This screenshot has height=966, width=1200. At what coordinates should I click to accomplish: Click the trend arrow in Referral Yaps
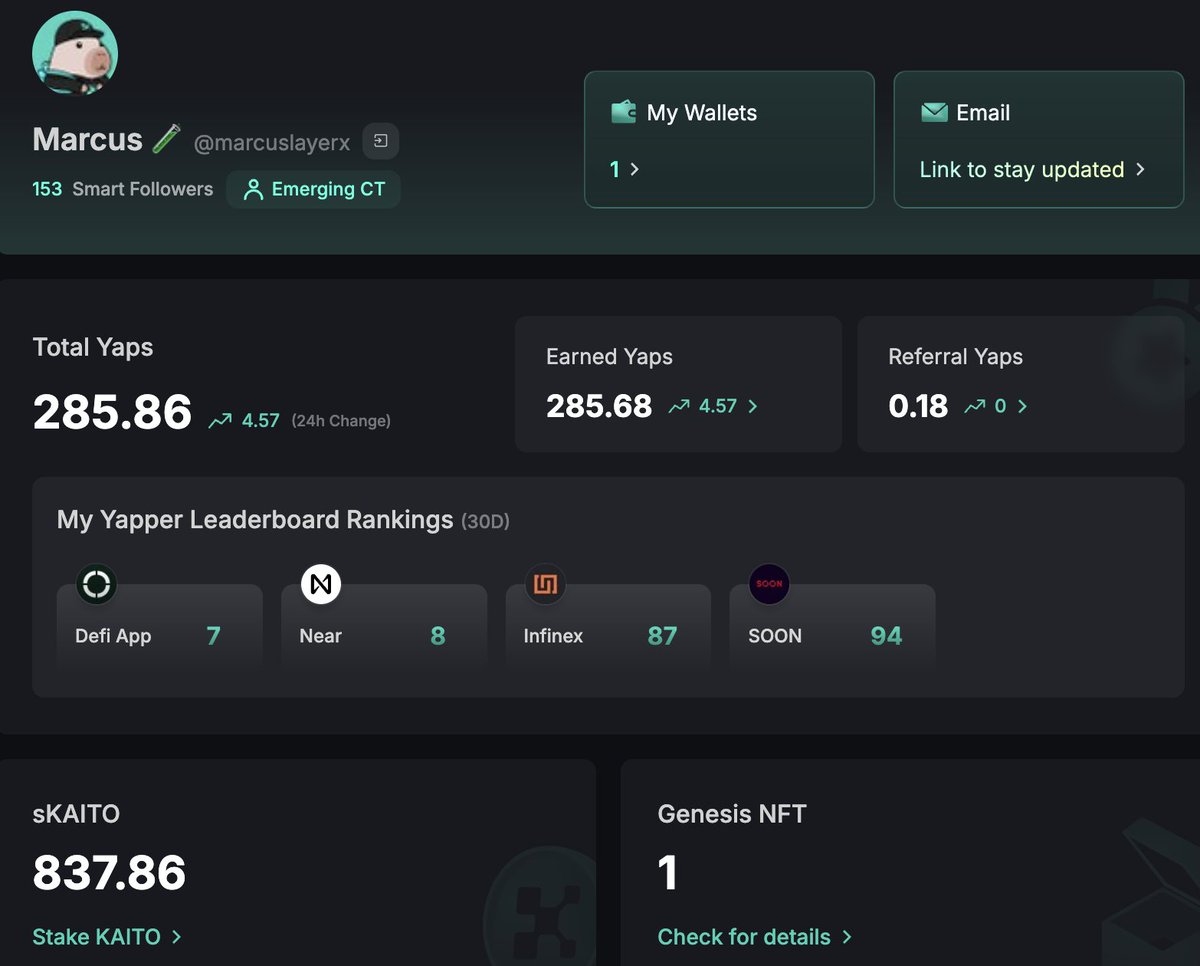974,406
